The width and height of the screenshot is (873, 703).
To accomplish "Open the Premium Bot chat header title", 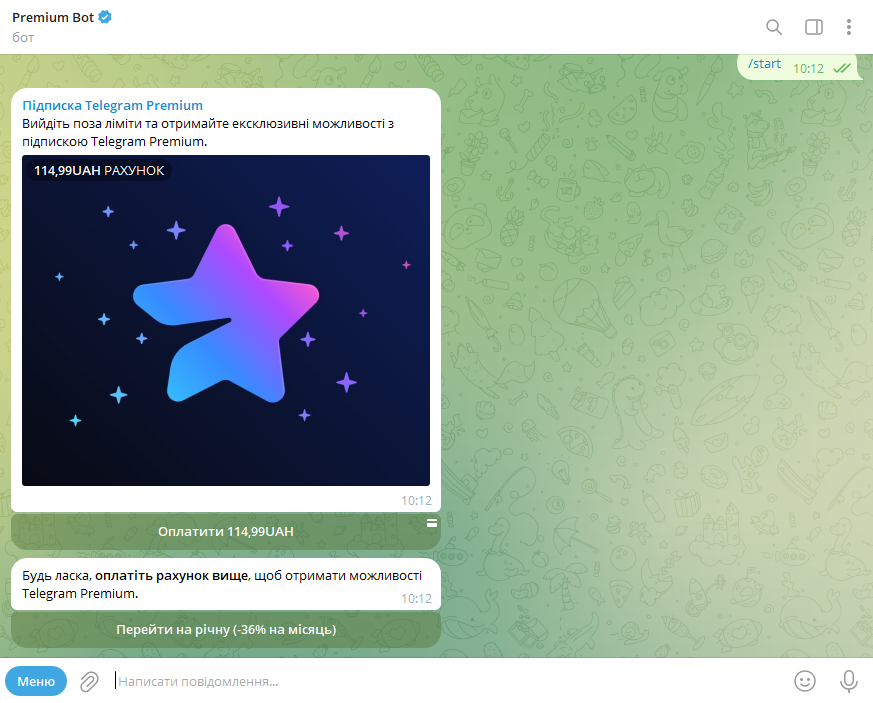I will tap(53, 17).
